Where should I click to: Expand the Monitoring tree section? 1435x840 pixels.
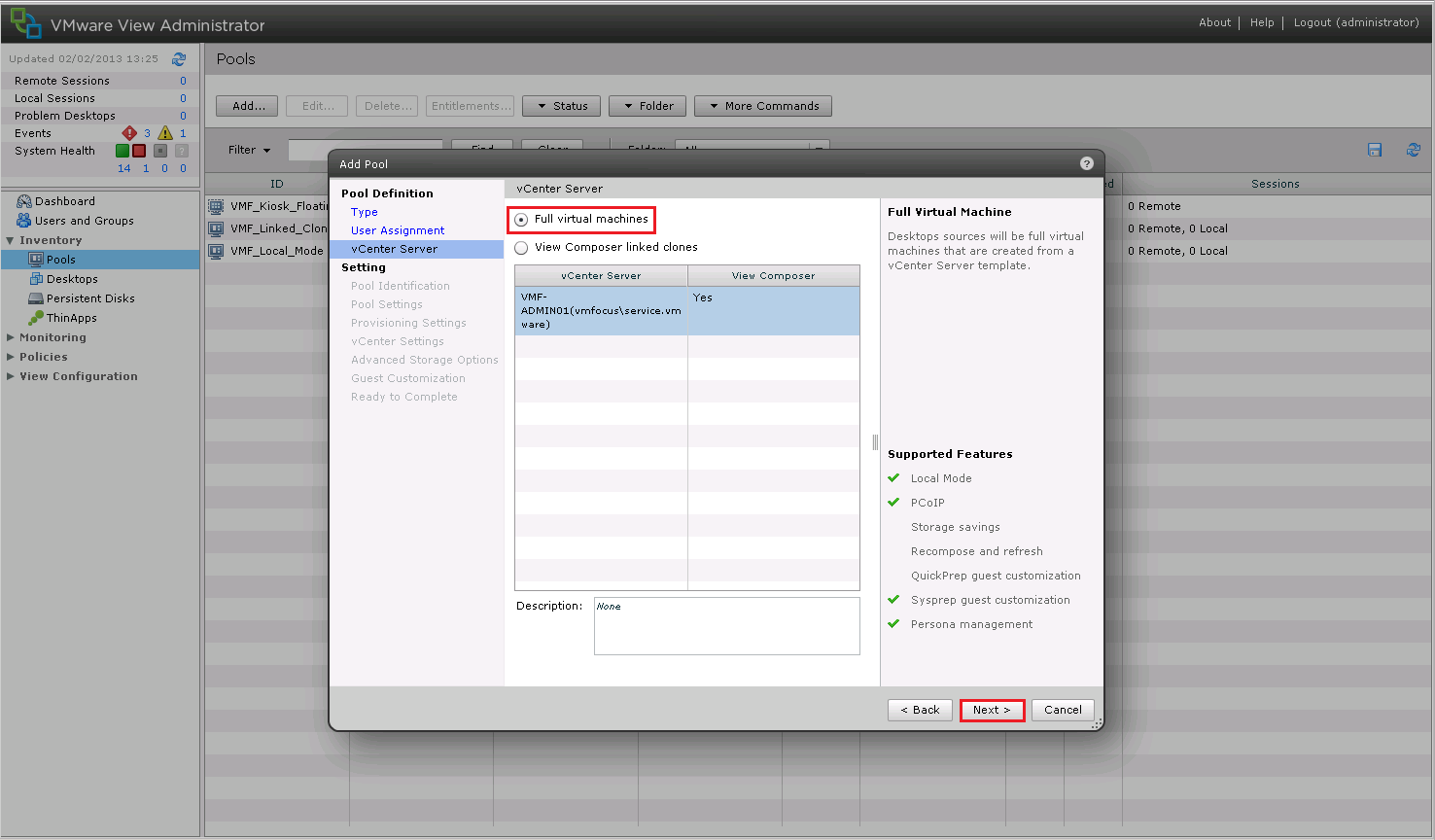(11, 337)
